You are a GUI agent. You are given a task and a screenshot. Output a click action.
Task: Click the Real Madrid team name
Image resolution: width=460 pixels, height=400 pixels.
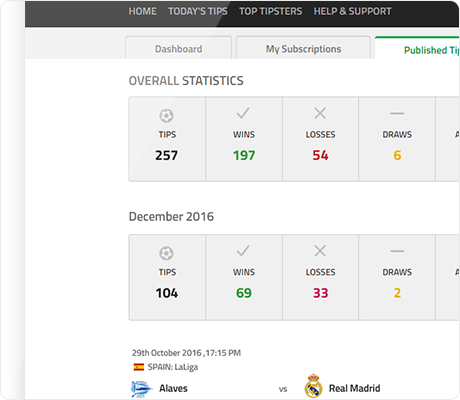(x=354, y=388)
